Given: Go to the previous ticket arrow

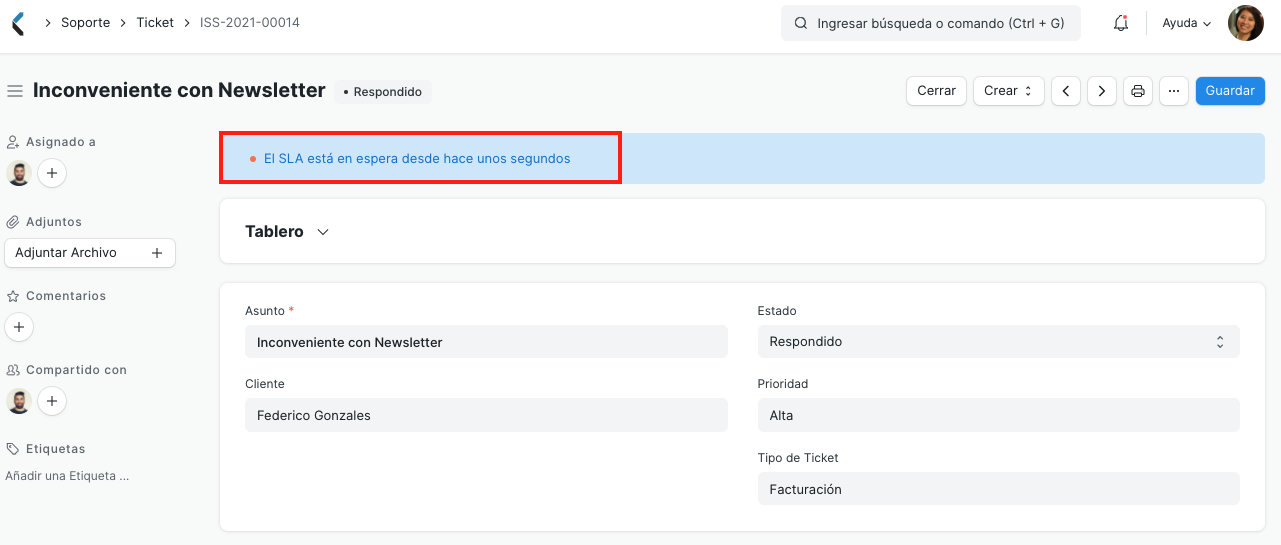Looking at the screenshot, I should point(1066,91).
